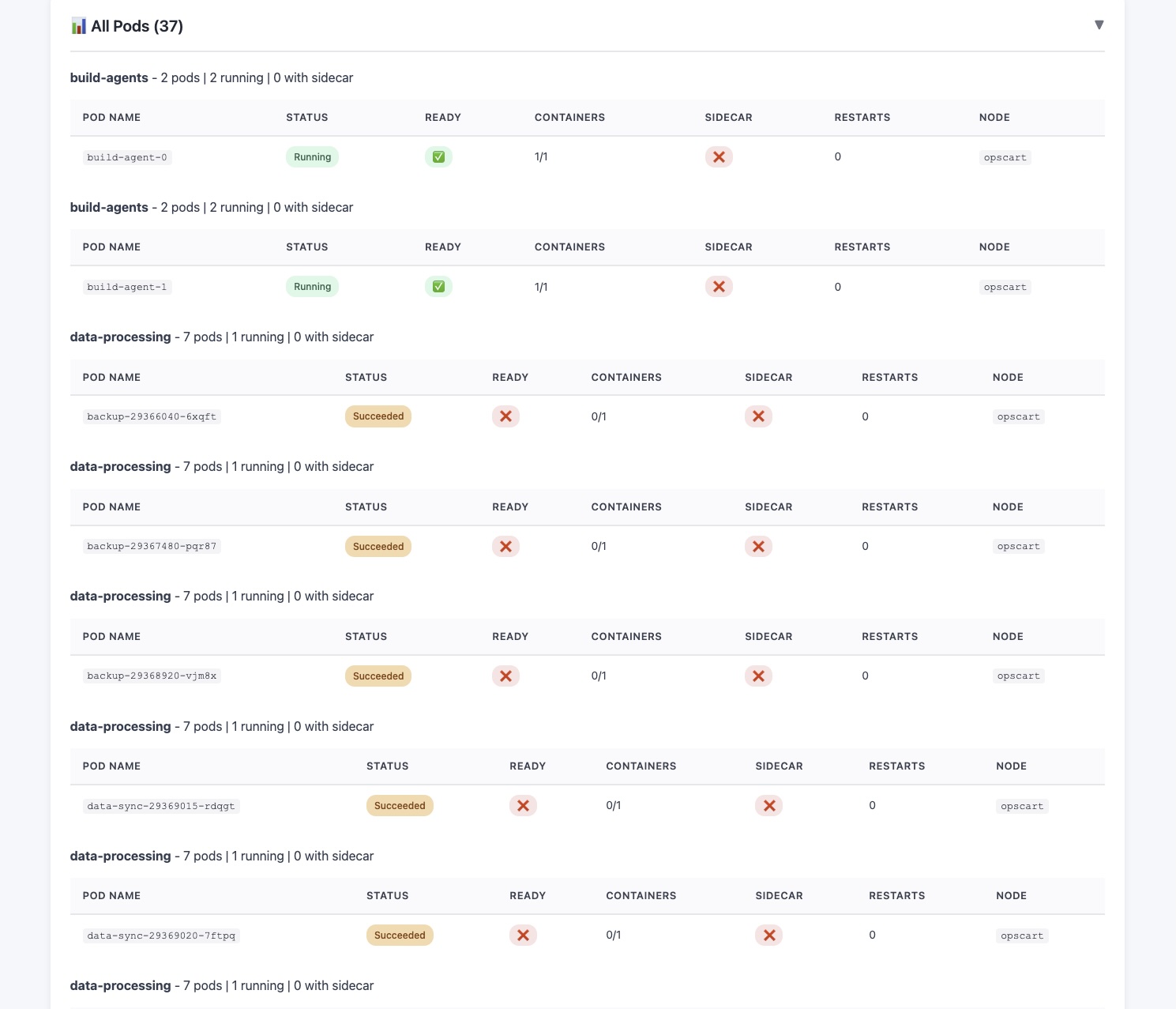The image size is (1176, 1009).
Task: Click the 0/1 containers value for data-sync-29369020-7ftpq
Action: coord(614,935)
